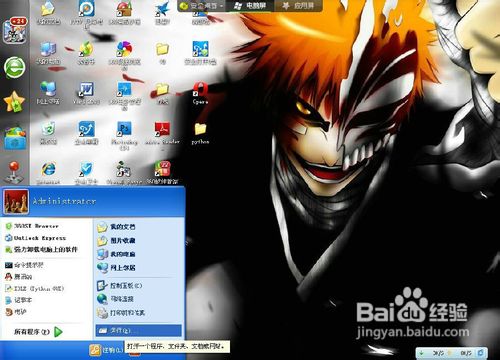The height and width of the screenshot is (360, 500).
Task: Open 记事本 from start menu
Action: coord(19,300)
